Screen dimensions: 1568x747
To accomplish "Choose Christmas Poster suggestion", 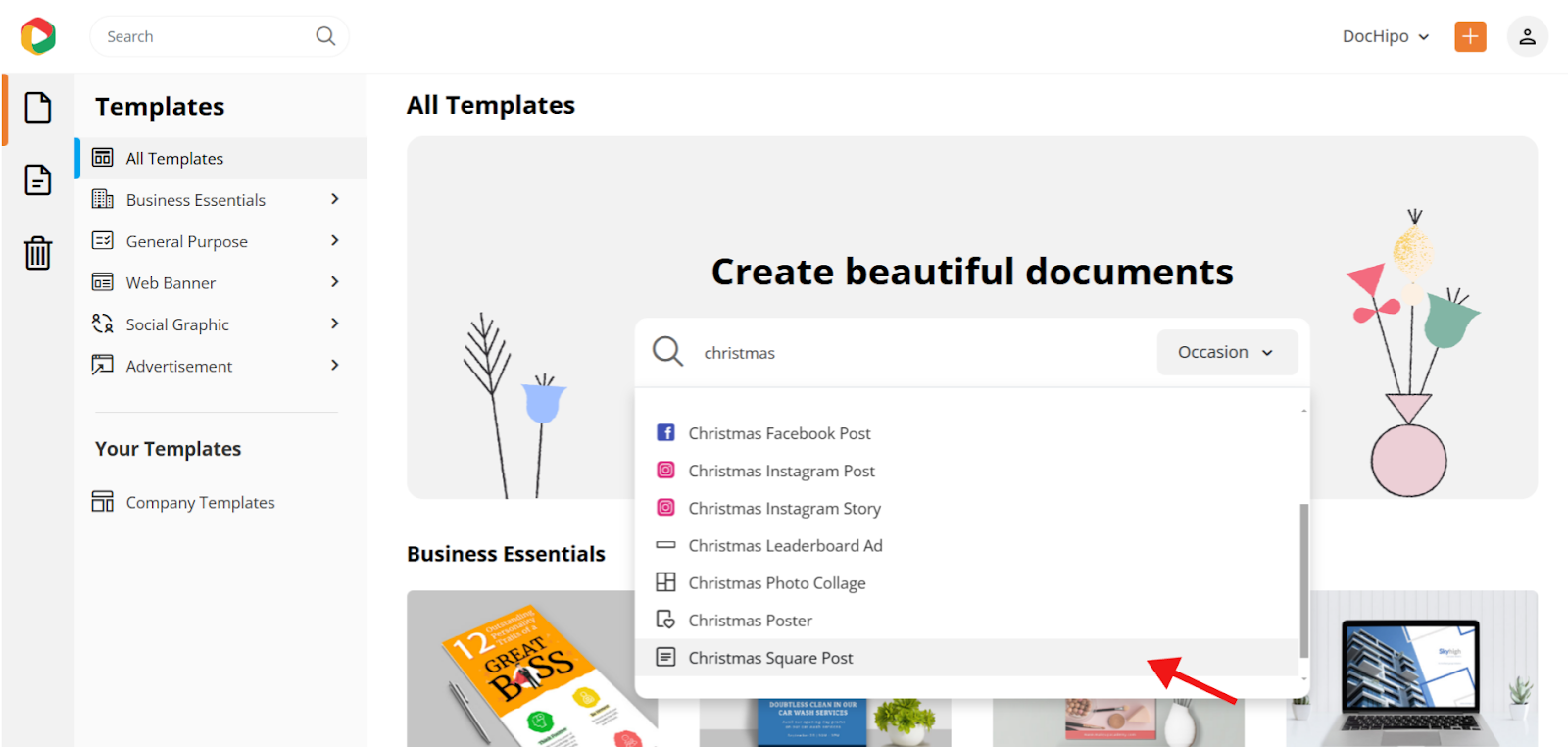I will [x=968, y=620].
